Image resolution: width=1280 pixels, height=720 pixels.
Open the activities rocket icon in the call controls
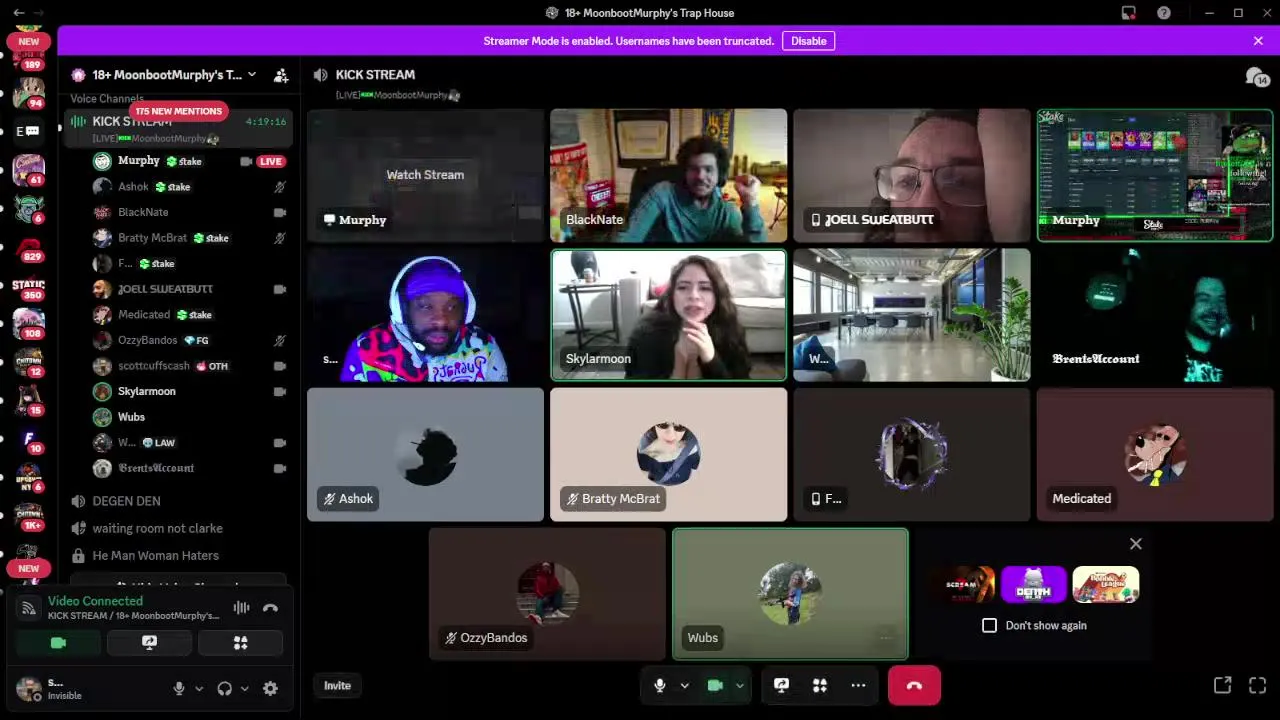click(820, 685)
